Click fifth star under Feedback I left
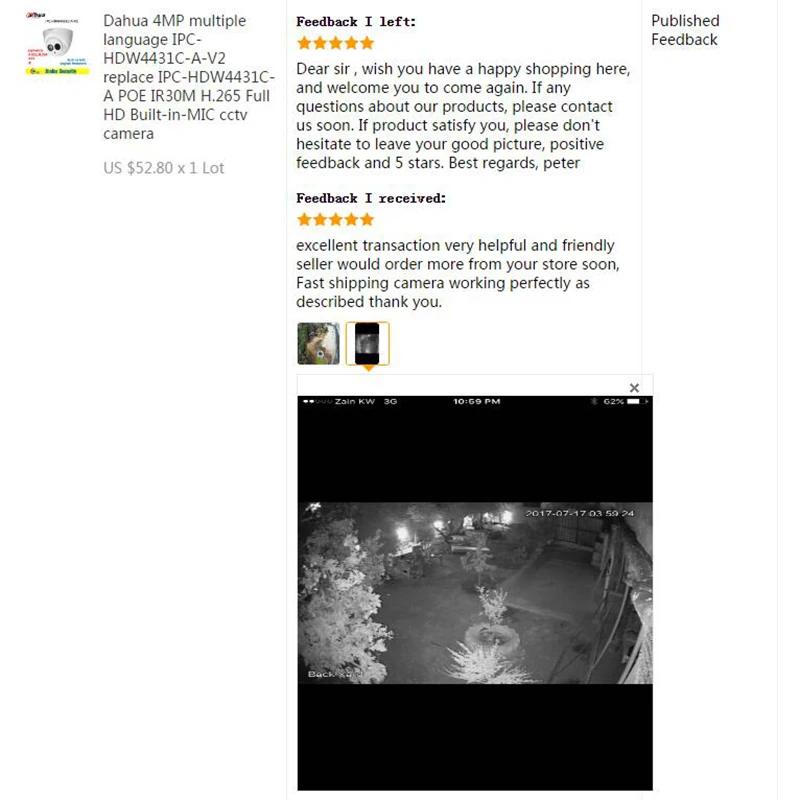 pos(367,43)
